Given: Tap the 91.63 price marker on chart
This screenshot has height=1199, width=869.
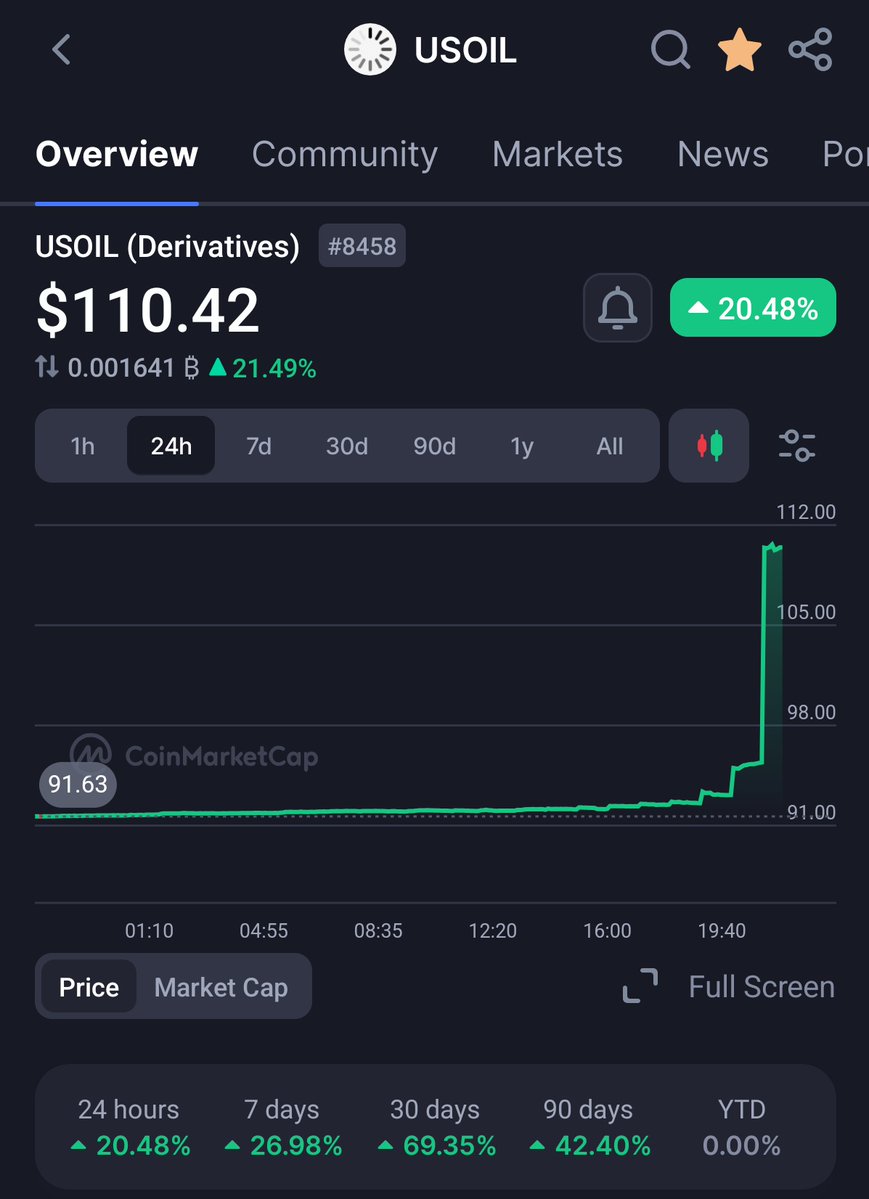Looking at the screenshot, I should (78, 784).
